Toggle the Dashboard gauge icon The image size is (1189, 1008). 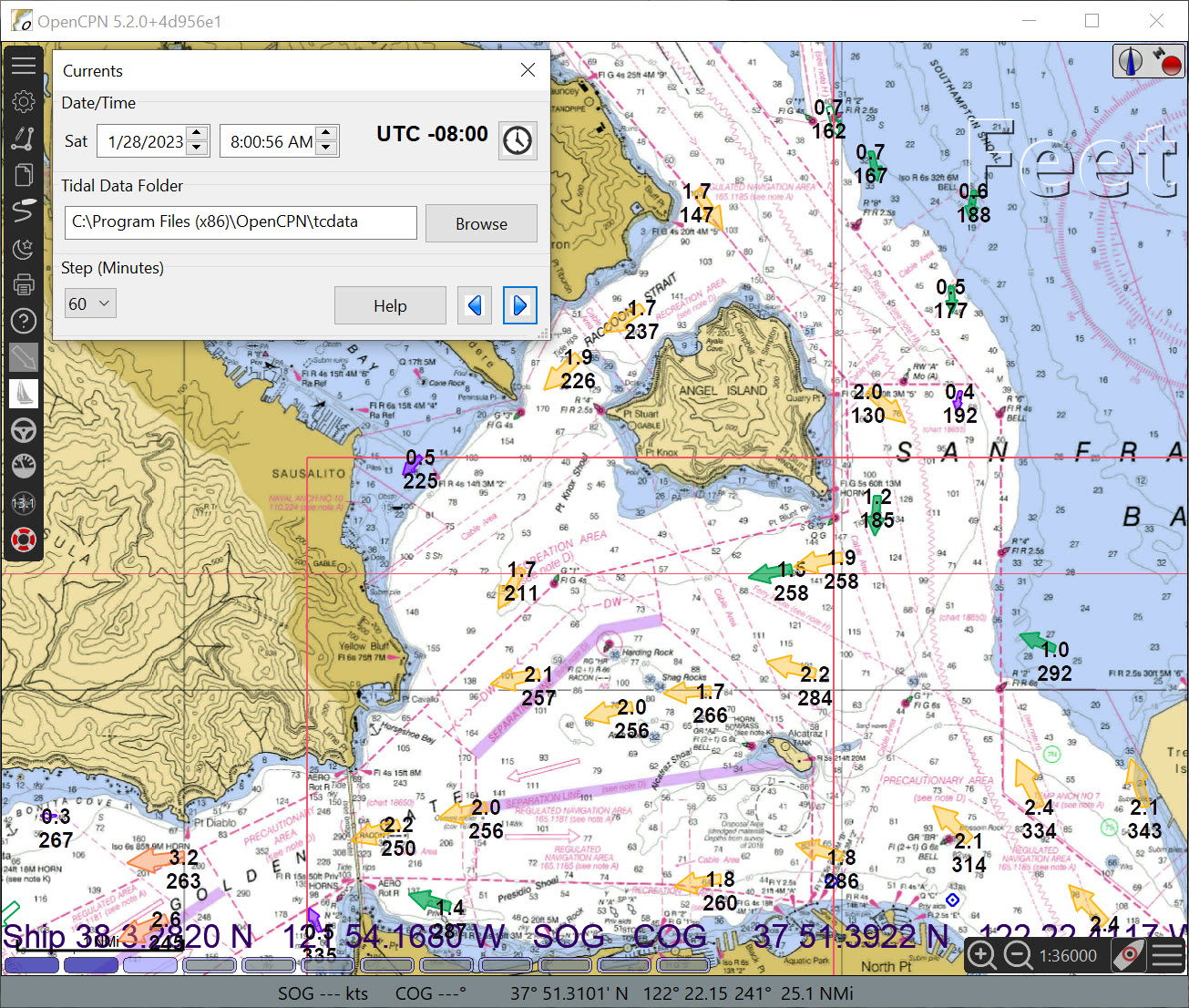(24, 466)
